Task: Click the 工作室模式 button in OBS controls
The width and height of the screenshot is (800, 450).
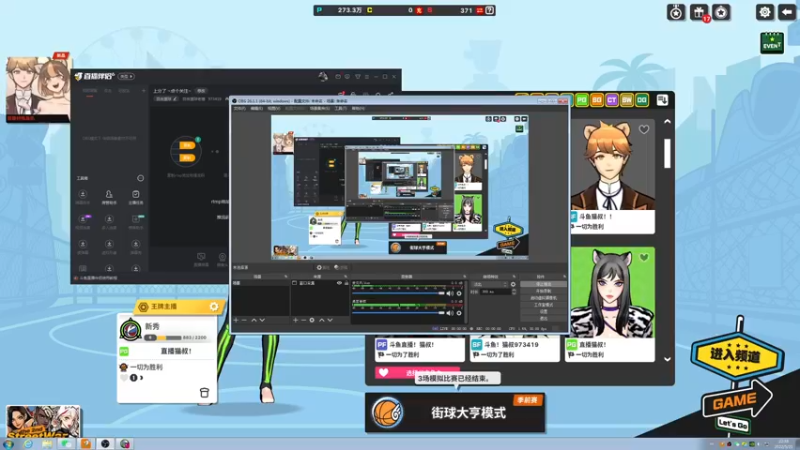Action: (543, 305)
